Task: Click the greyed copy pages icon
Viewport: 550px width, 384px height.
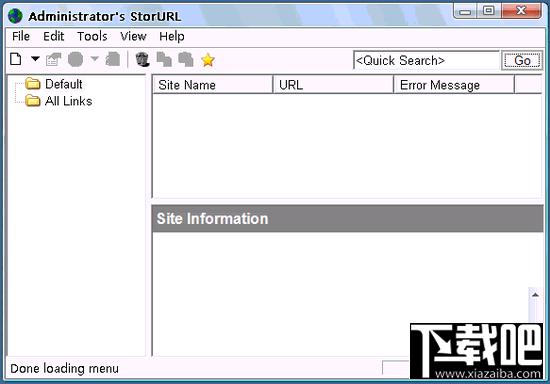Action: [164, 59]
